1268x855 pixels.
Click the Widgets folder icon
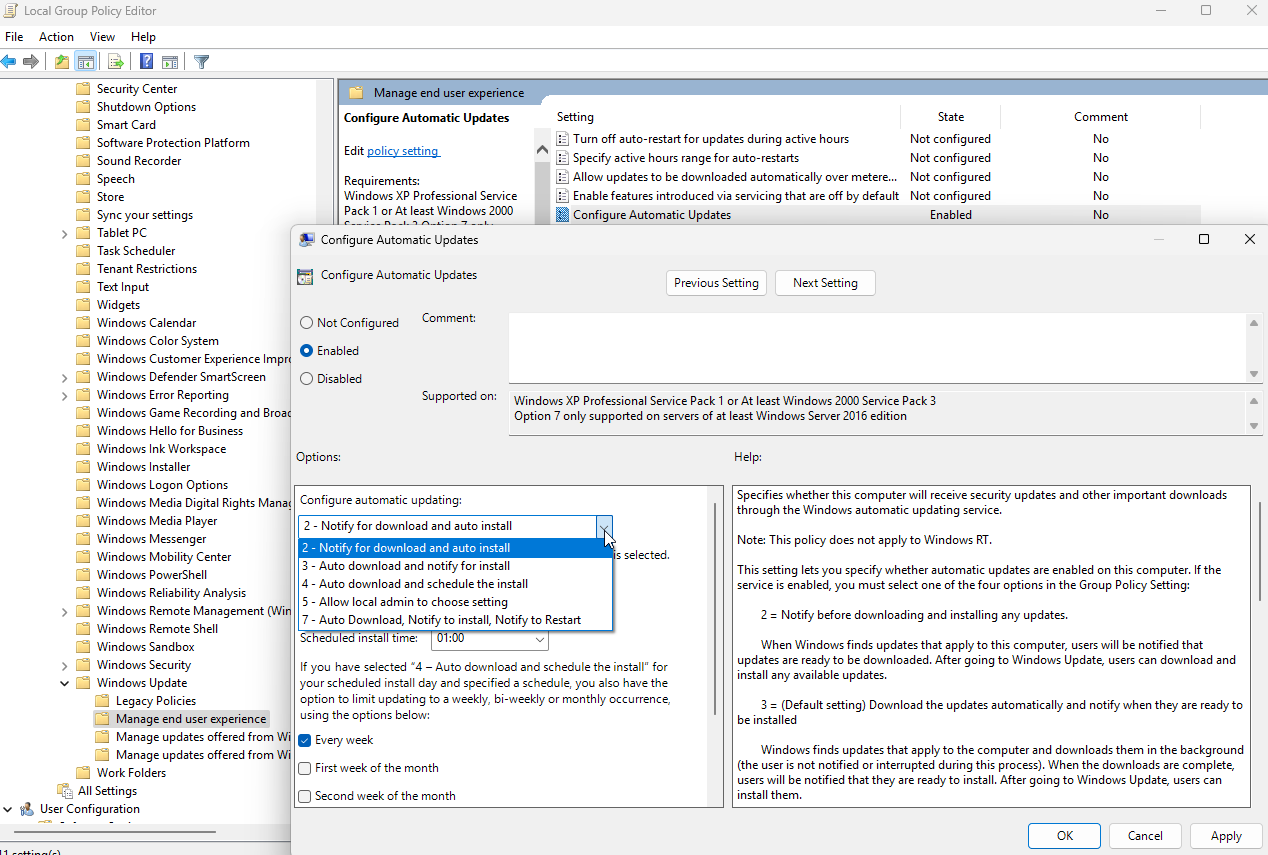coord(83,305)
